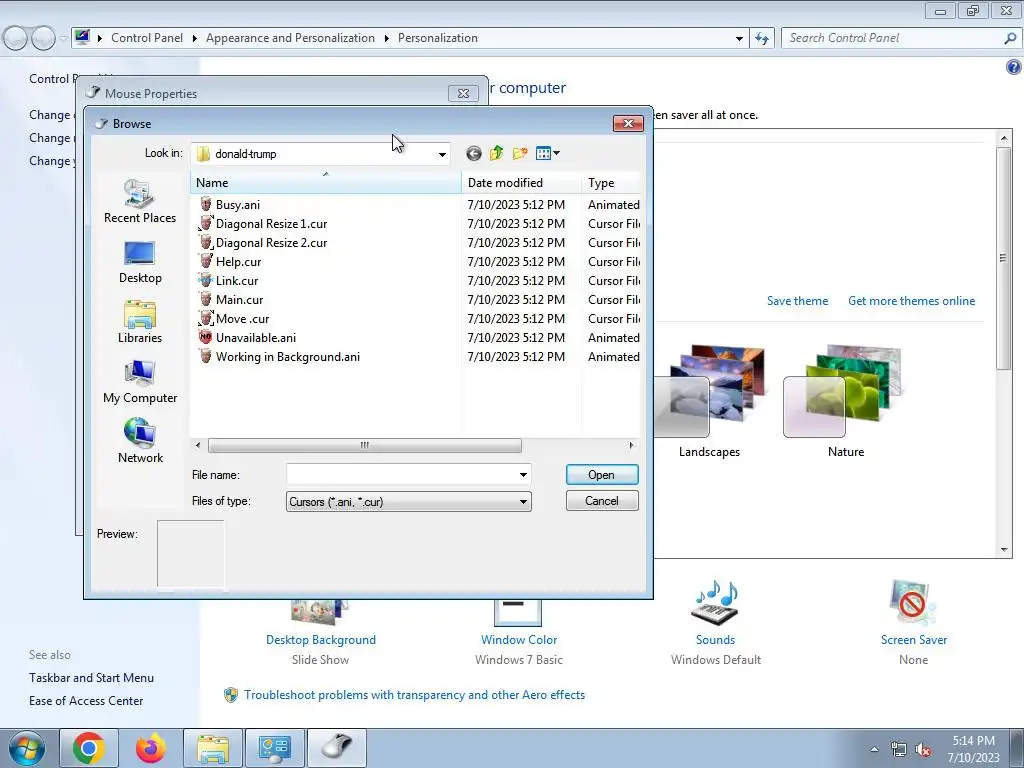Screen dimensions: 1024x768
Task: Switch to Control Panel taskbar button
Action: click(274, 748)
